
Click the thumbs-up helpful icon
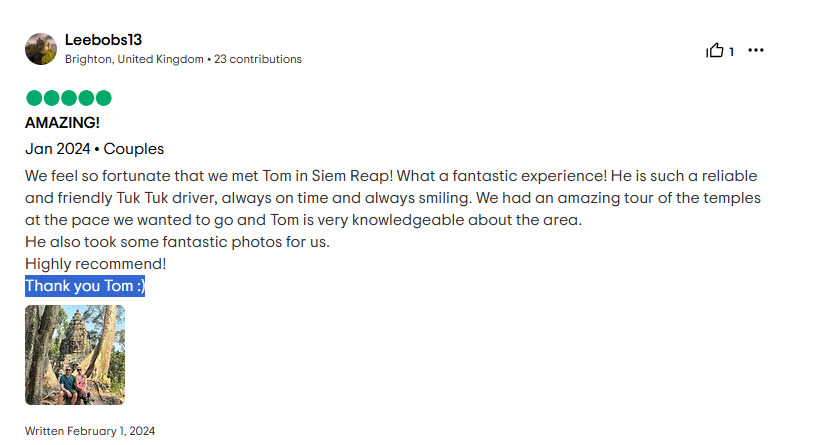point(715,51)
